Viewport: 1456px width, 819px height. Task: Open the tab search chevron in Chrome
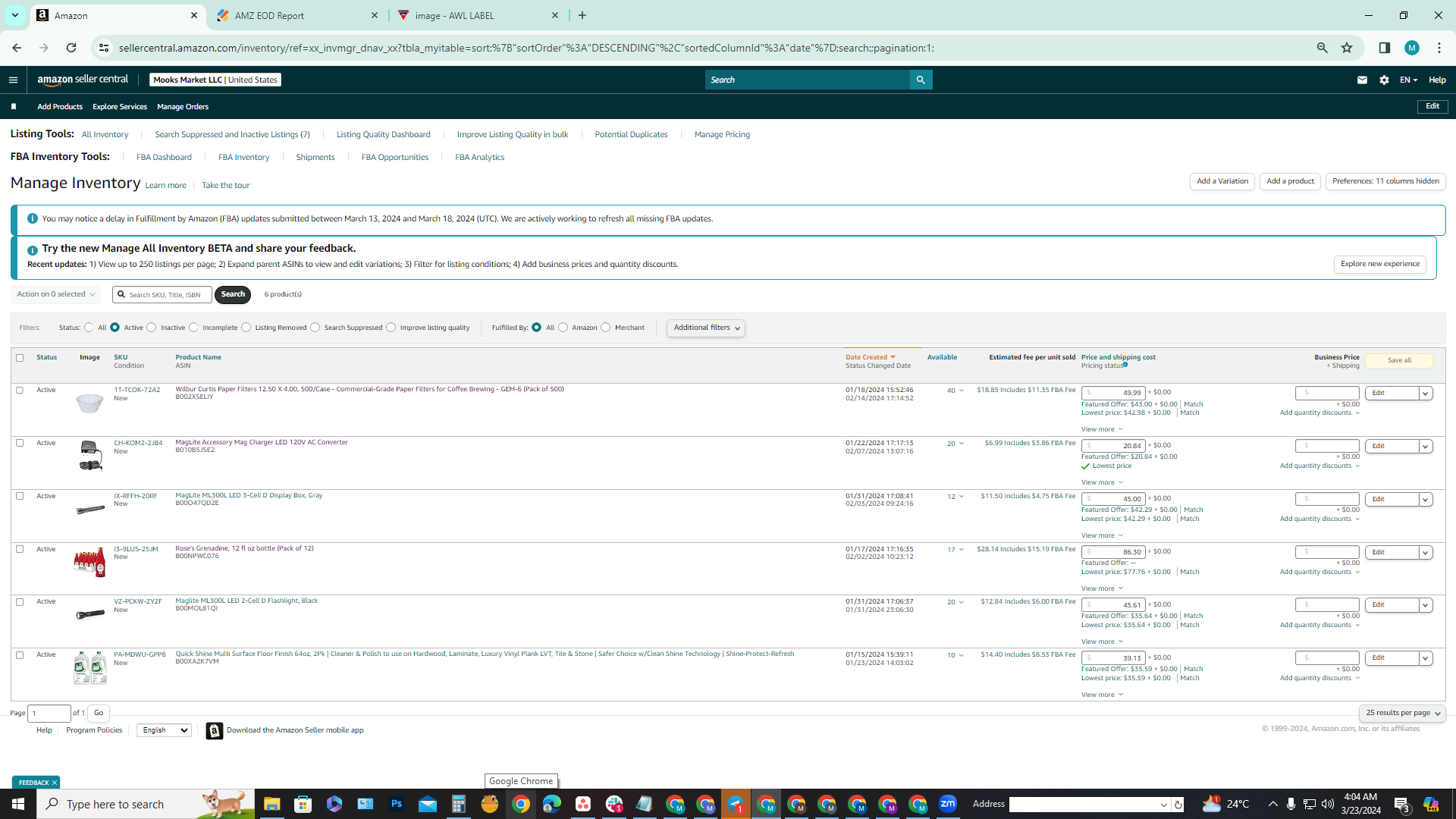click(x=14, y=15)
